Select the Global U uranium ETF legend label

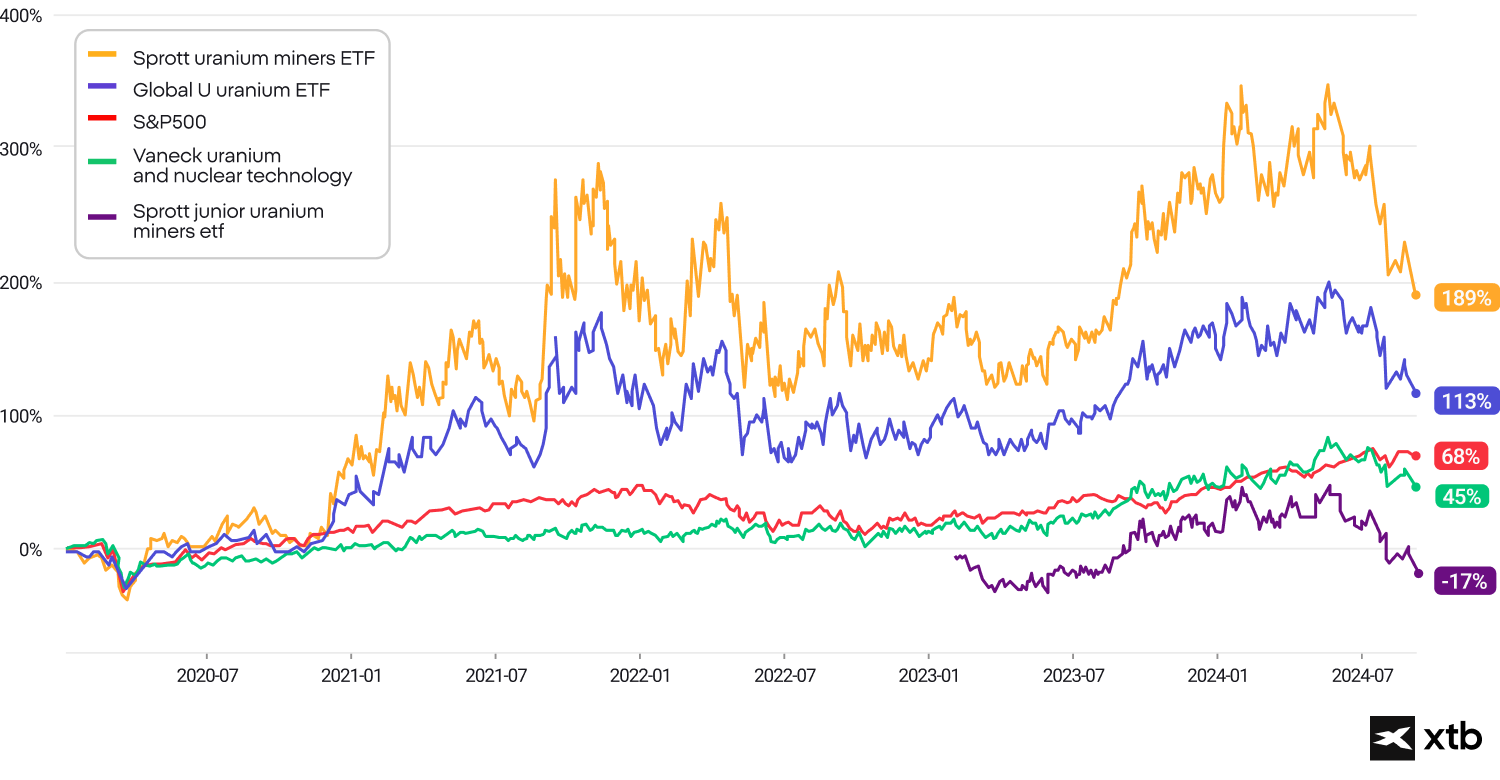[x=231, y=90]
